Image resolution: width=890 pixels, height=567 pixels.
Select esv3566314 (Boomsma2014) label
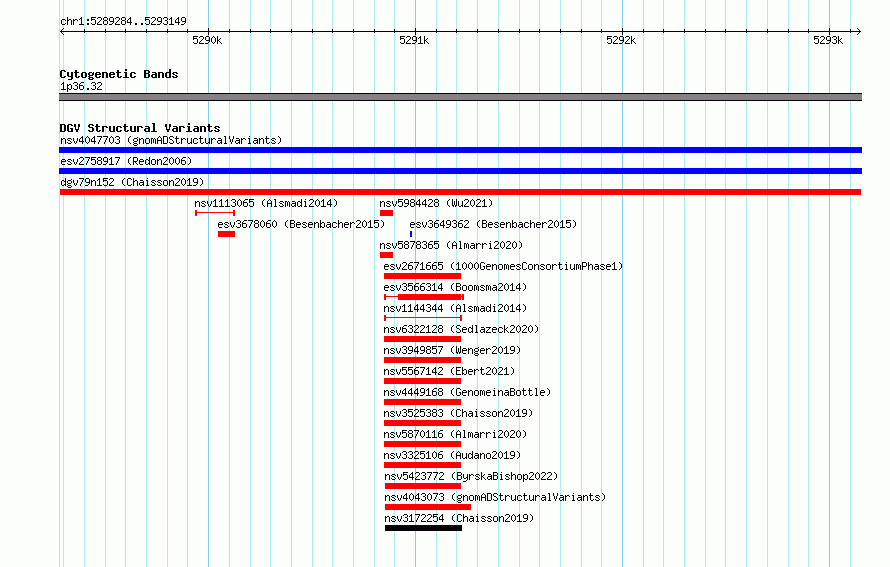[x=455, y=287]
